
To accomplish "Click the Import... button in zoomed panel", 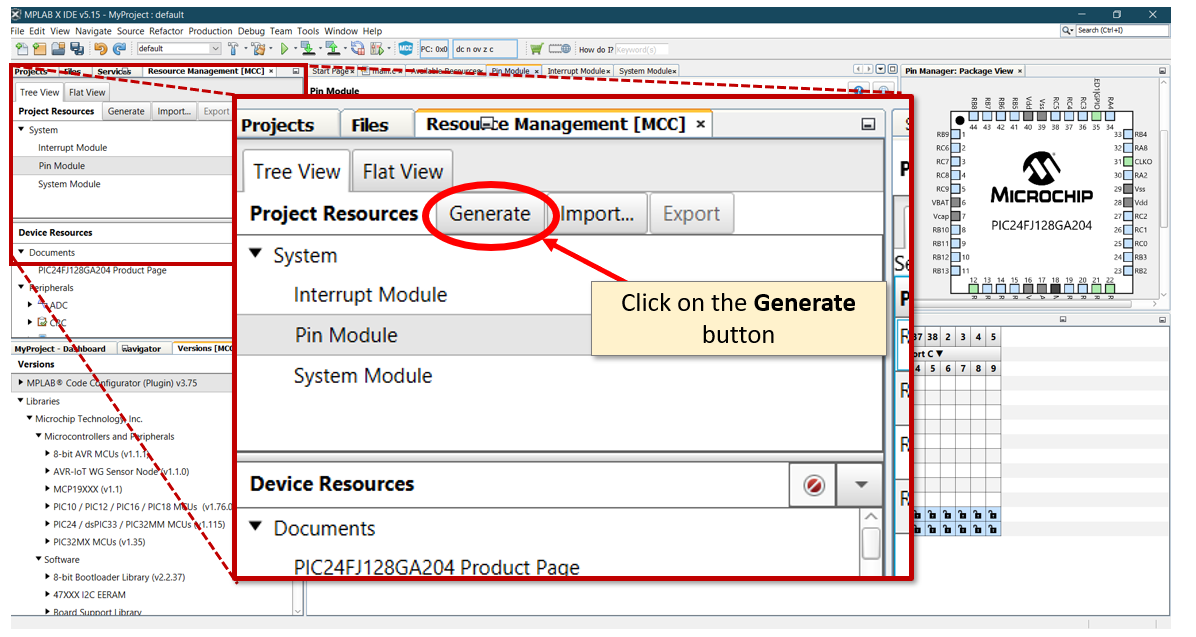I will click(x=596, y=214).
